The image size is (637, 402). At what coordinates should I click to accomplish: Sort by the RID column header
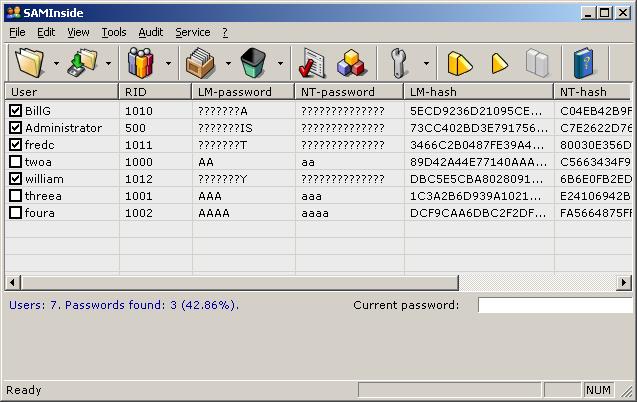coord(155,92)
